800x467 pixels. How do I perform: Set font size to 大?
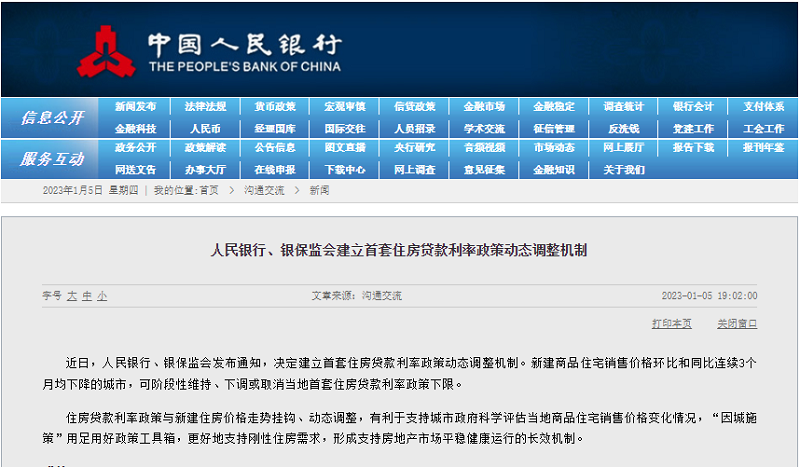click(72, 296)
